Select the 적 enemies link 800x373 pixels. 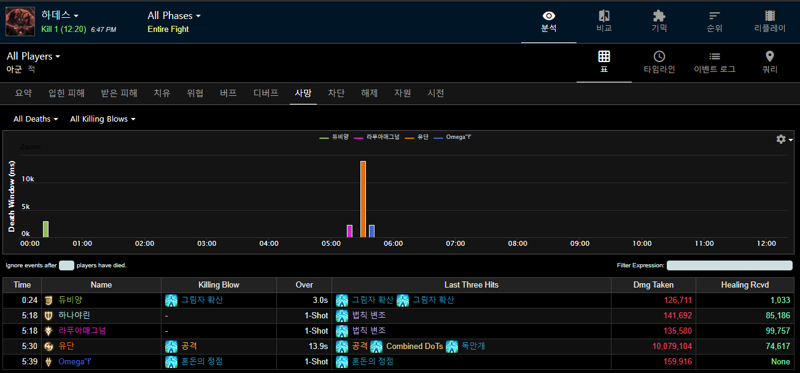click(x=31, y=69)
